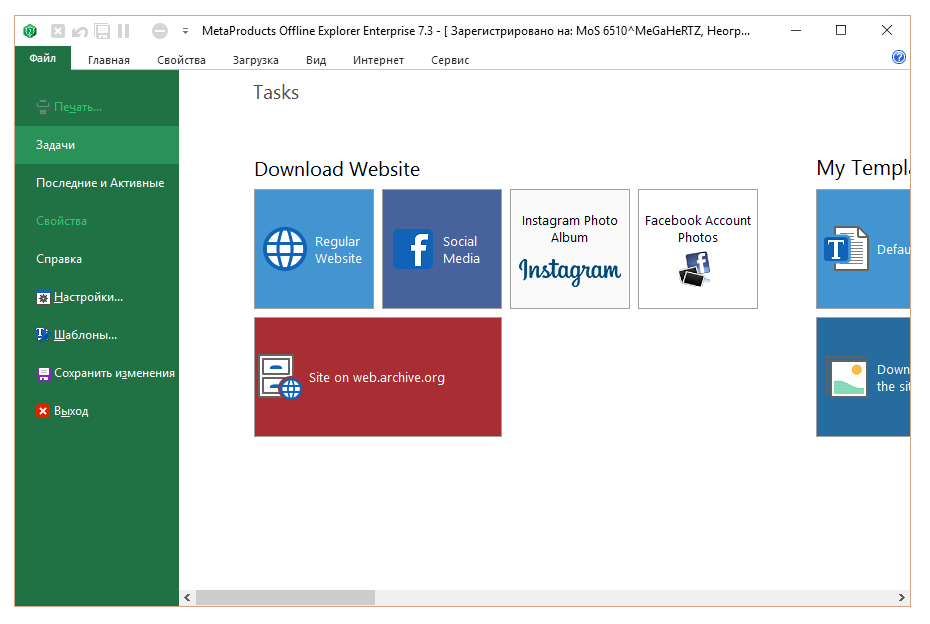Click the horizontal scrollbar left arrow
930x624 pixels.
click(187, 597)
